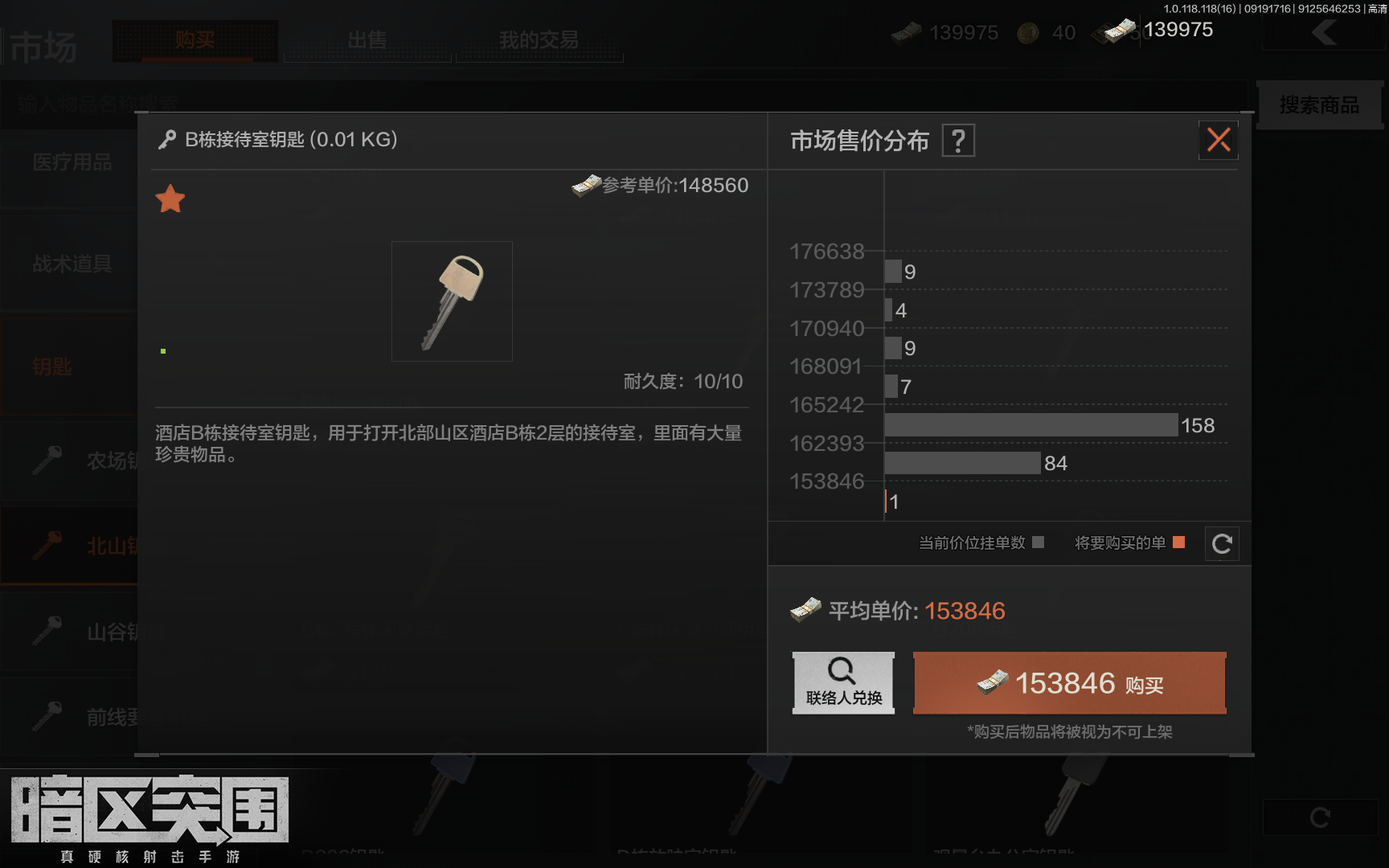Open the 我的交易 tab
Screen dimensions: 1389x868
[x=539, y=40]
